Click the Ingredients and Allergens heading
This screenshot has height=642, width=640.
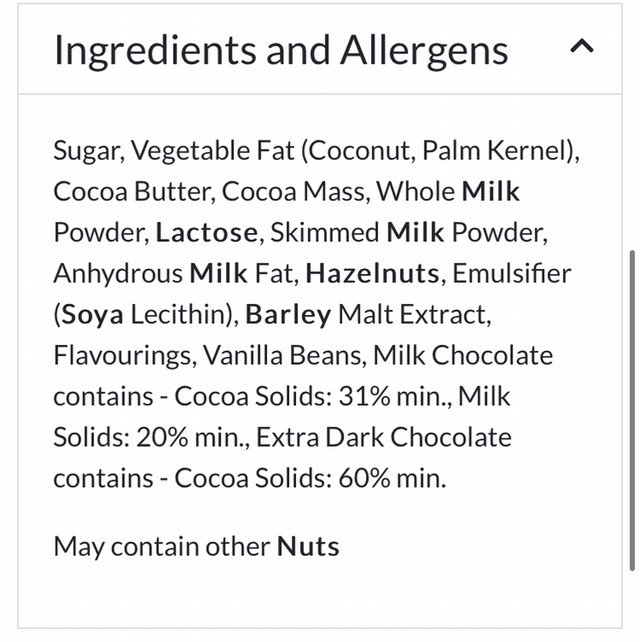(281, 50)
